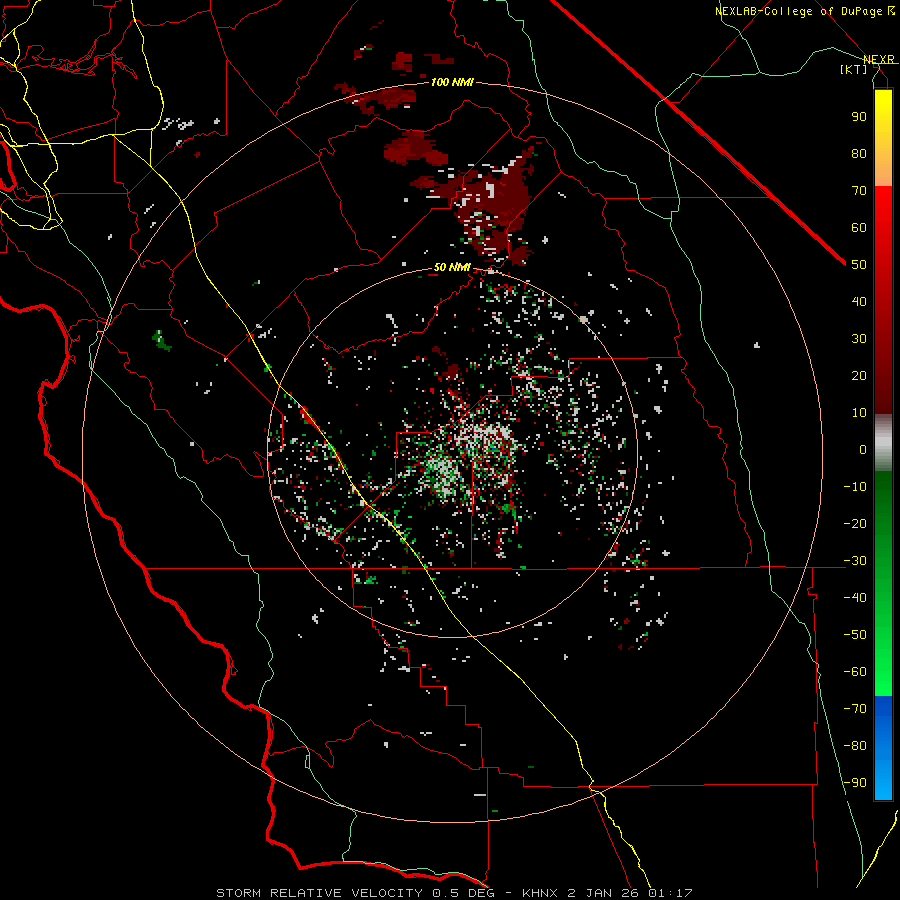Click the positive 60 knots scale label
The image size is (900, 900).
(x=859, y=228)
